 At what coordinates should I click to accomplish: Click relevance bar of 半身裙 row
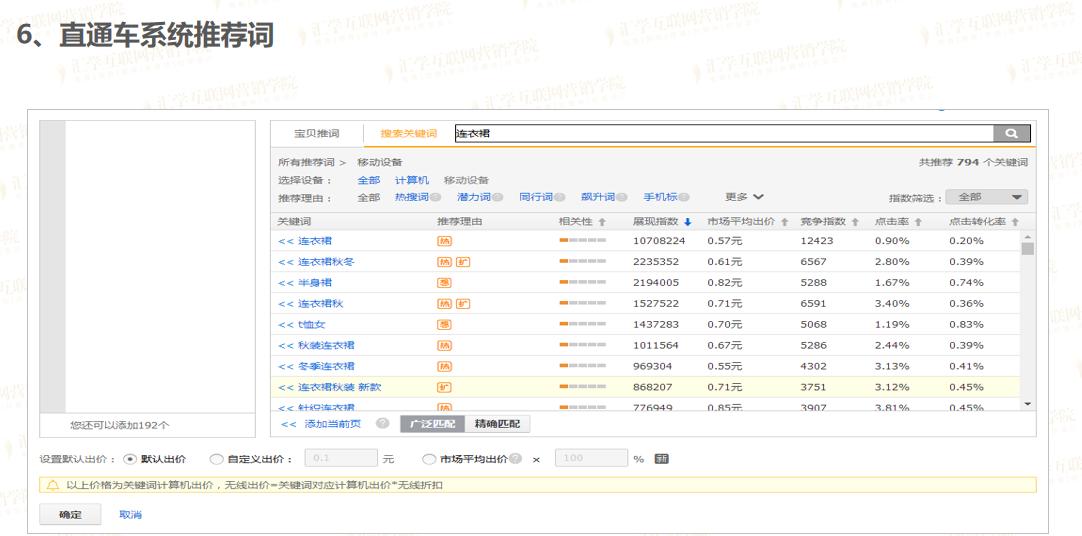tap(582, 283)
